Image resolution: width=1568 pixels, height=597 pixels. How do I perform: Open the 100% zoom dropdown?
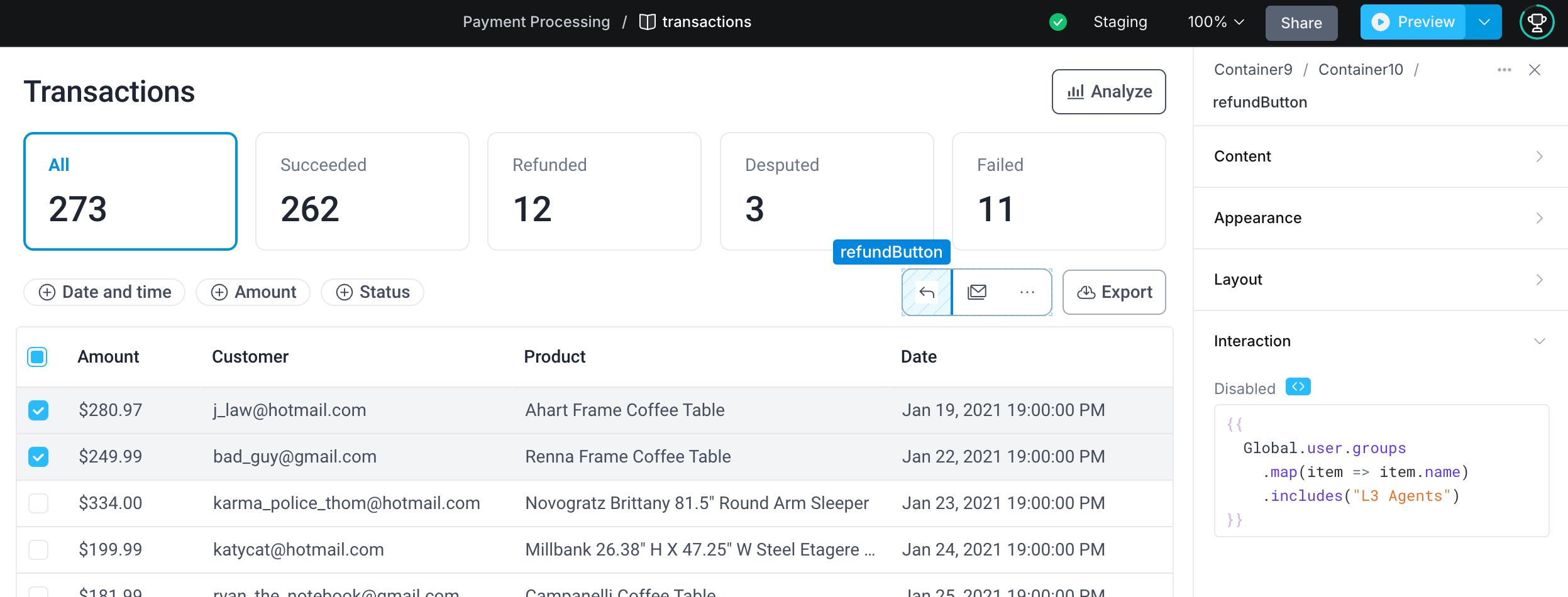[1215, 21]
